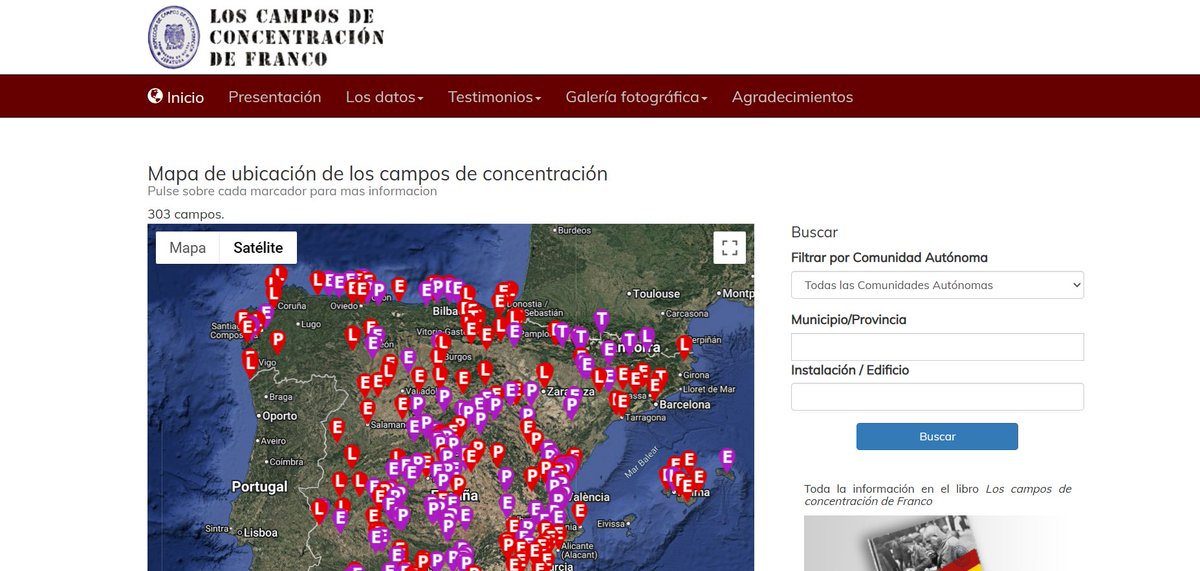
Task: Switch map to Satélite view
Action: (x=258, y=248)
